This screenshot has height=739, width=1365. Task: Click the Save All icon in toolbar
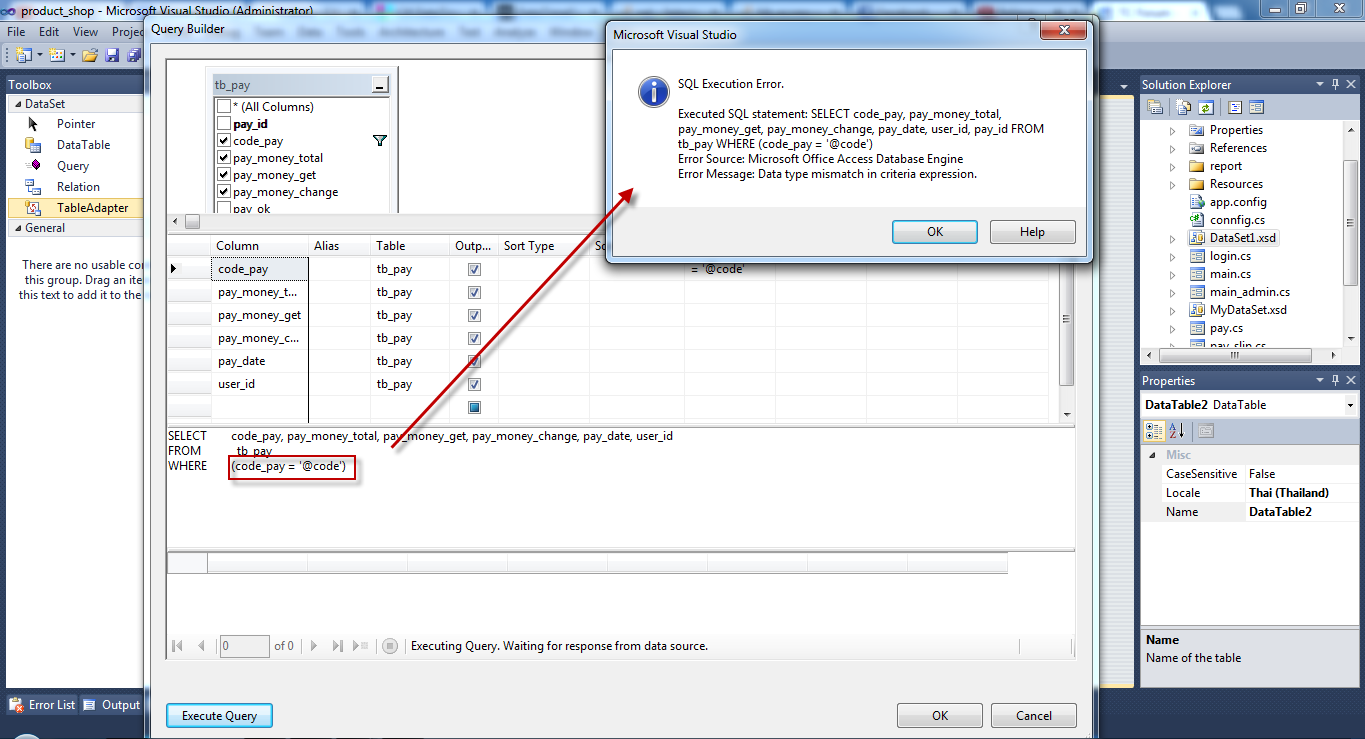pyautogui.click(x=133, y=55)
